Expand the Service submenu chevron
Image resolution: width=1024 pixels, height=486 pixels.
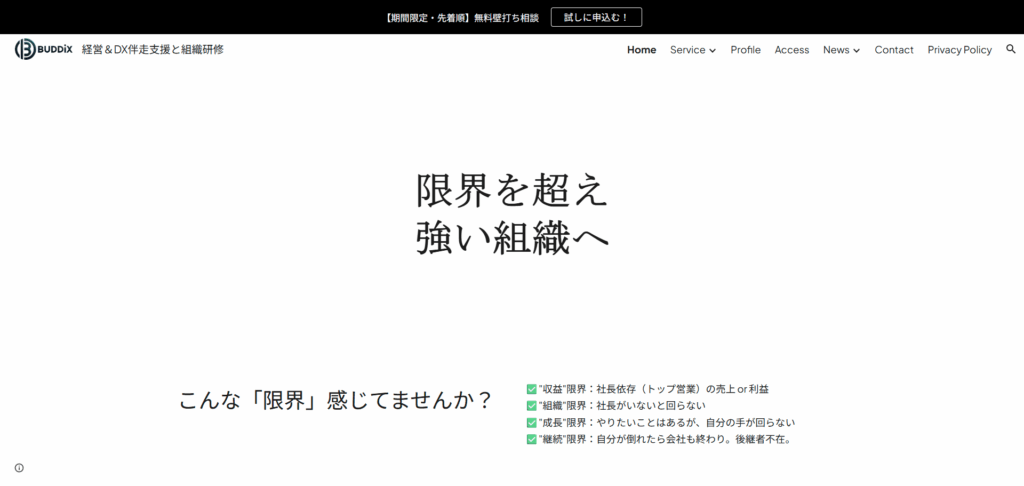click(x=713, y=51)
